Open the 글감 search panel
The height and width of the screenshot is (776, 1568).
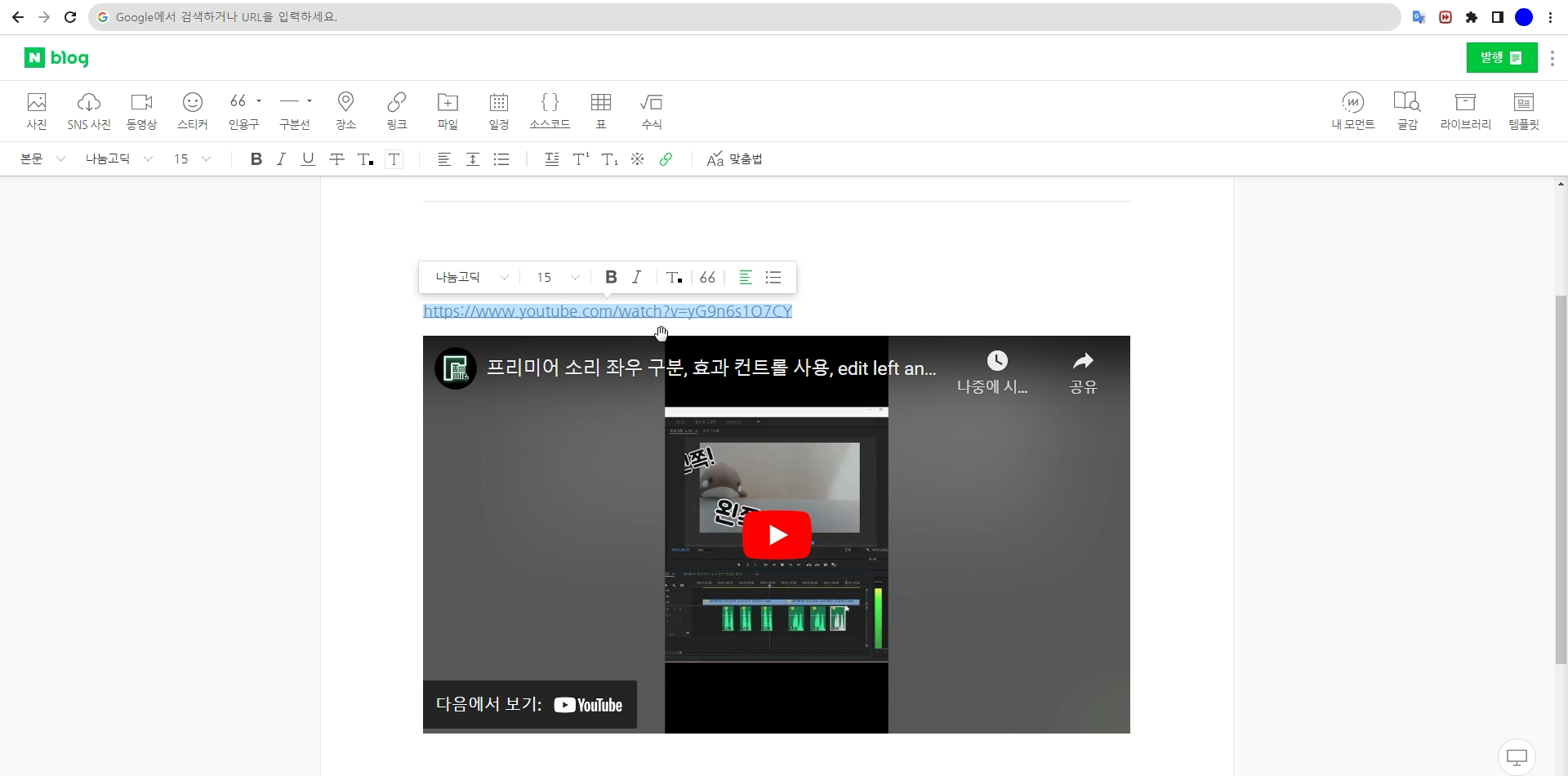[1407, 111]
